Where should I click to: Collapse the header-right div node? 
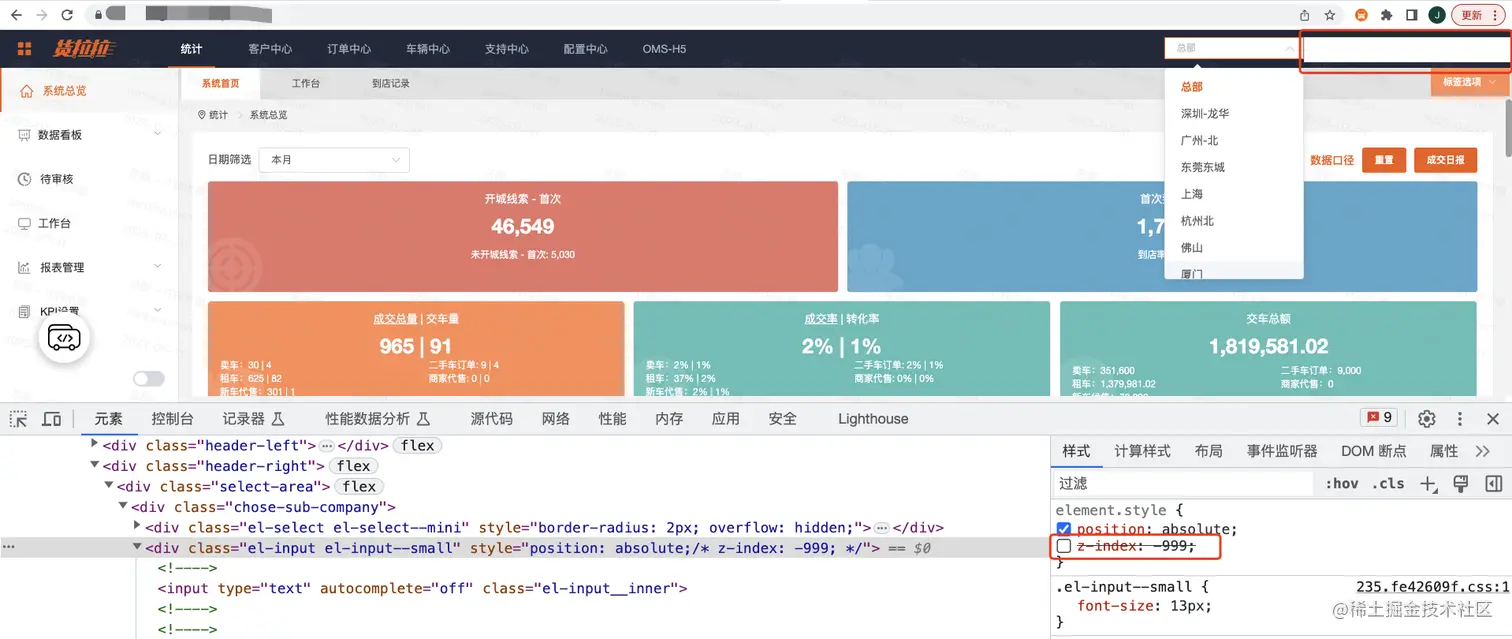point(95,465)
